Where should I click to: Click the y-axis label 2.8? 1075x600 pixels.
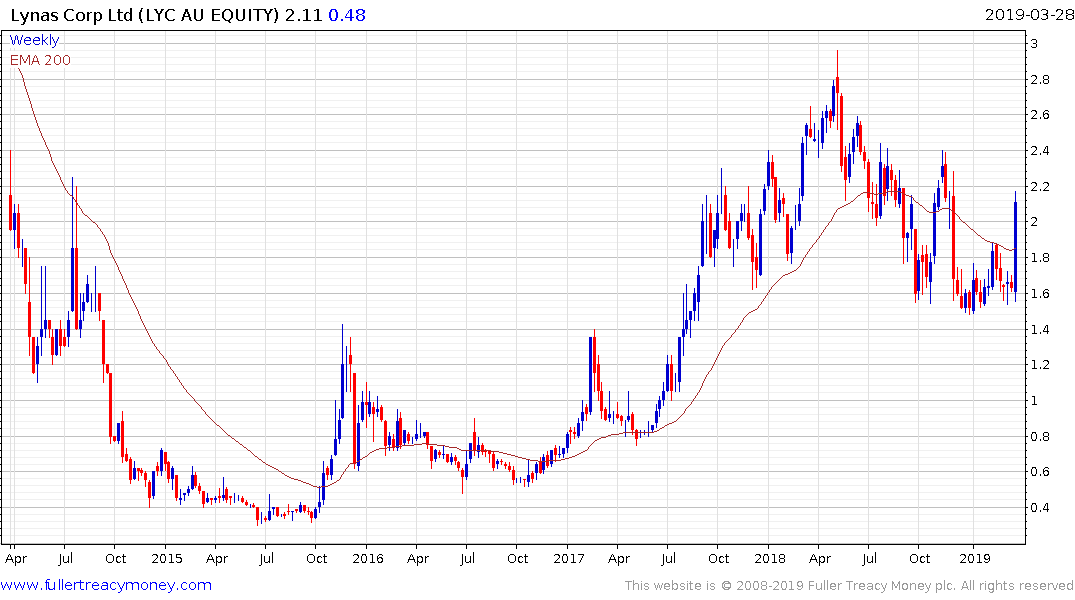(1040, 80)
